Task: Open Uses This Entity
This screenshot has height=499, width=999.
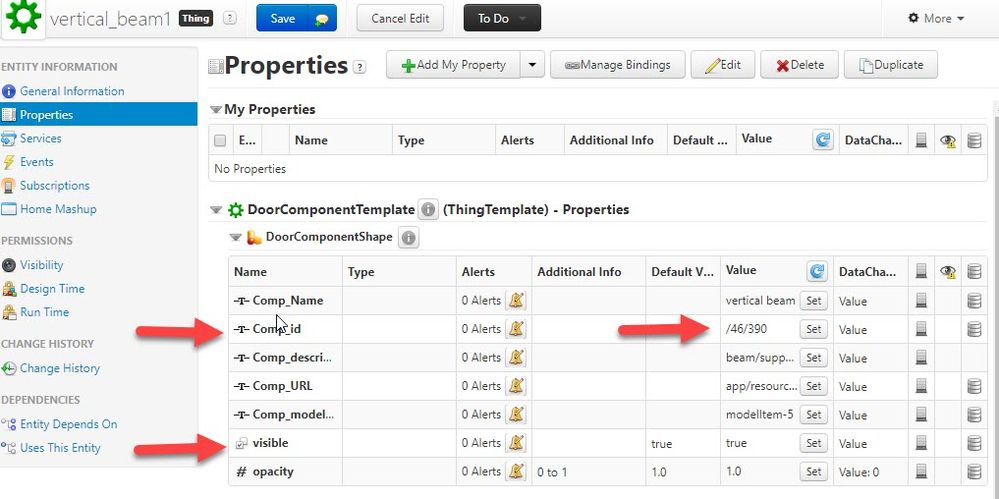Action: 61,448
